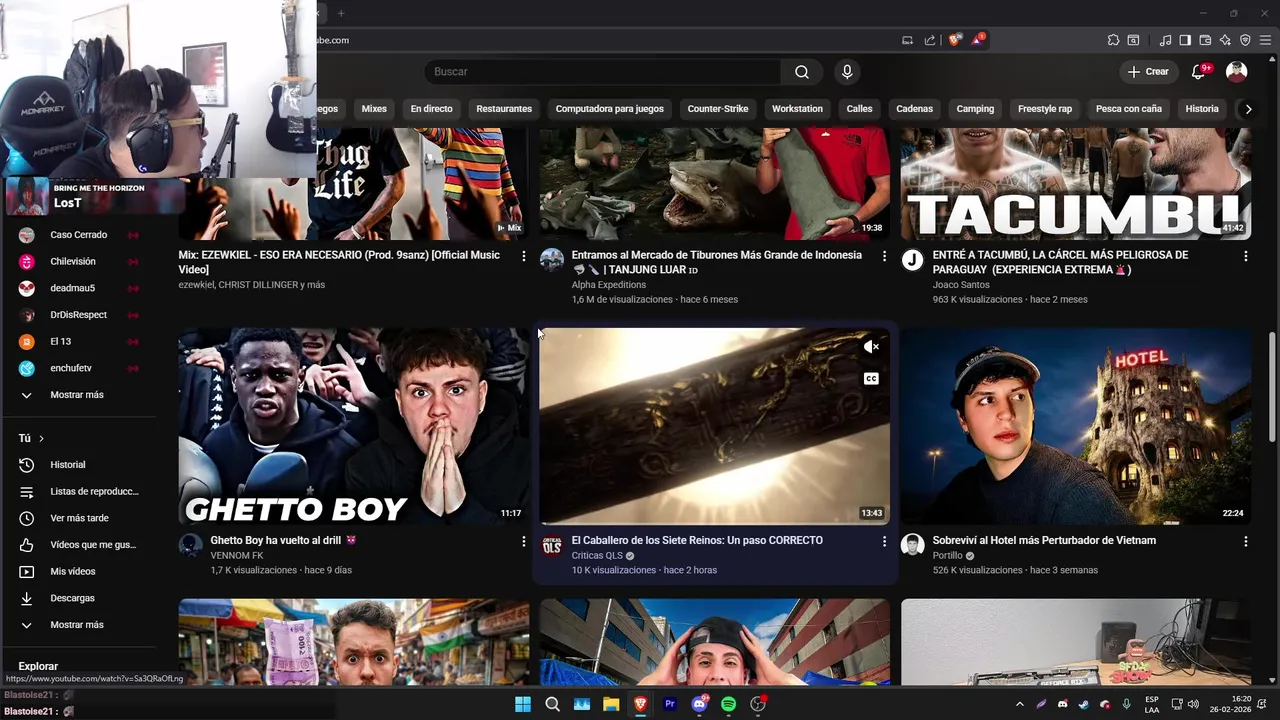Open options menu for Caballero de los Siete Reinos
The height and width of the screenshot is (720, 1280).
click(884, 541)
